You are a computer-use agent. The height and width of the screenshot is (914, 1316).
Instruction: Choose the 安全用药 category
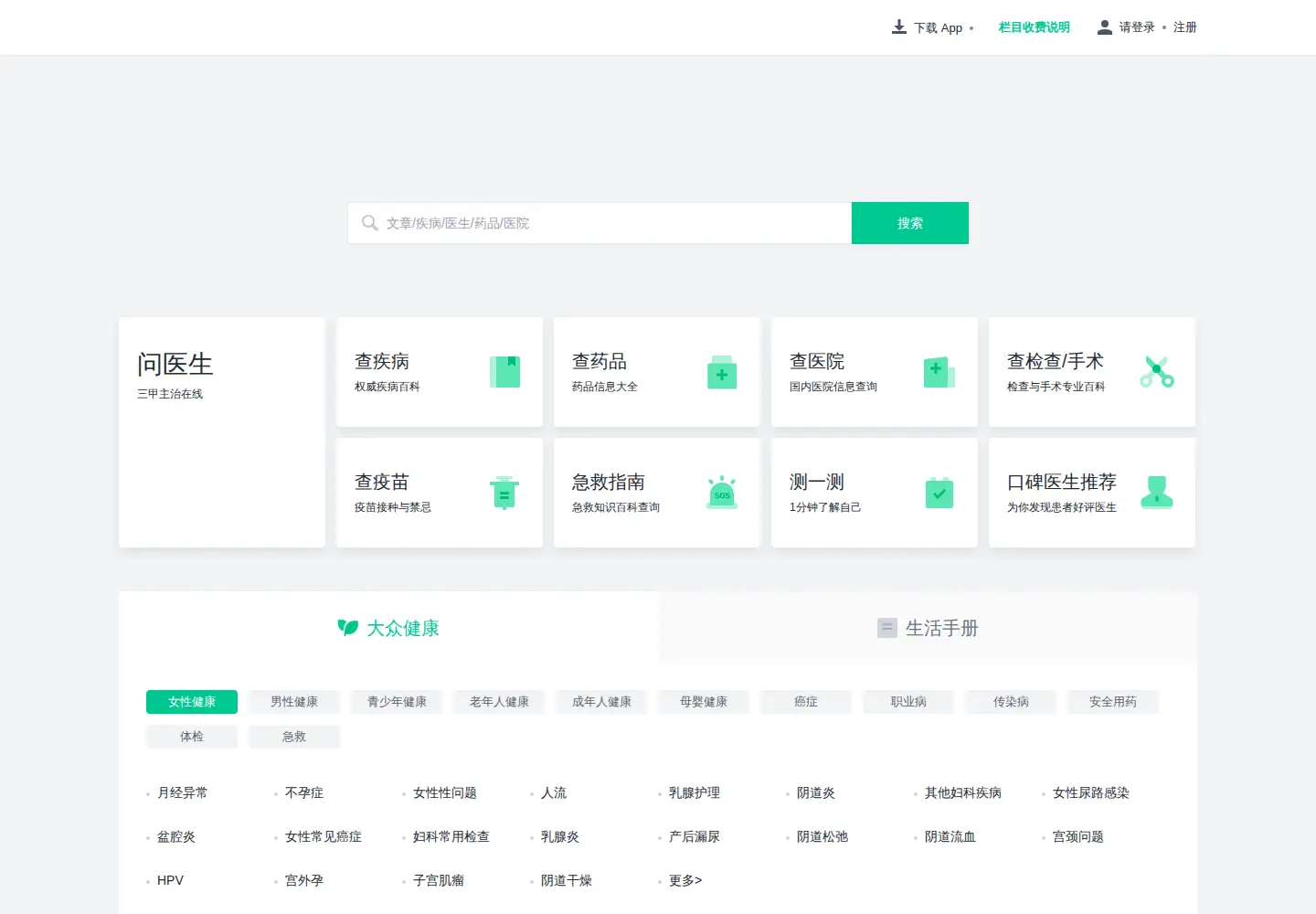click(1113, 702)
